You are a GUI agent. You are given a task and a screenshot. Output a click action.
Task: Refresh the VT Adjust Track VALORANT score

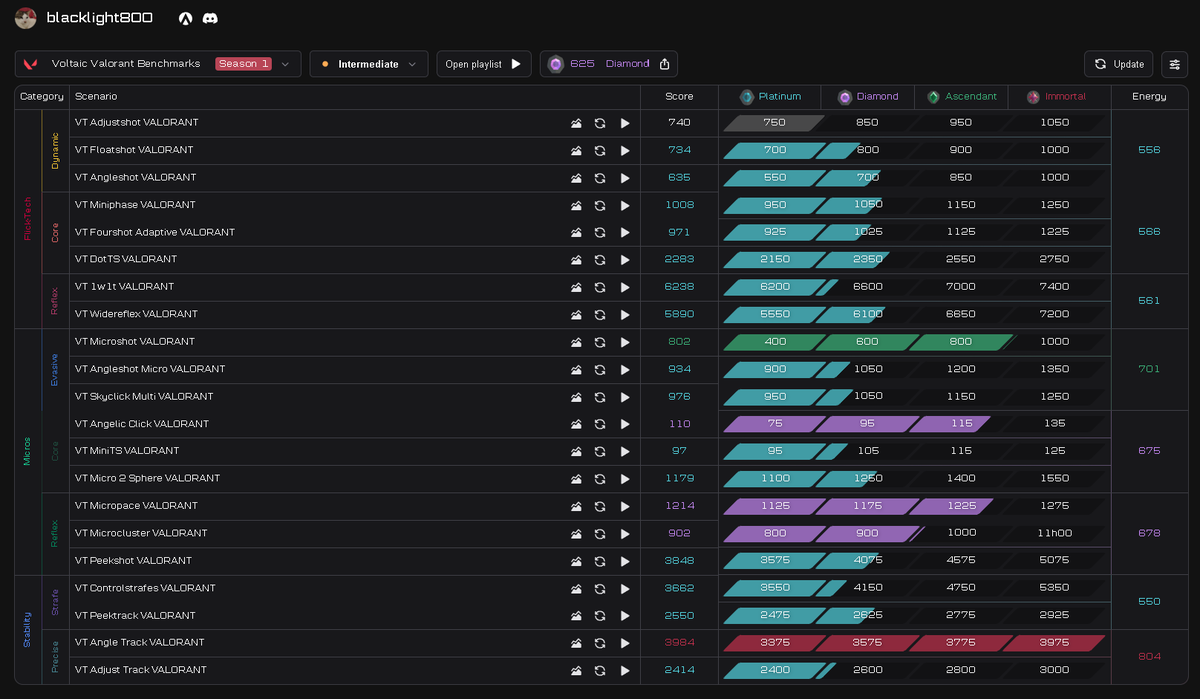tap(600, 670)
